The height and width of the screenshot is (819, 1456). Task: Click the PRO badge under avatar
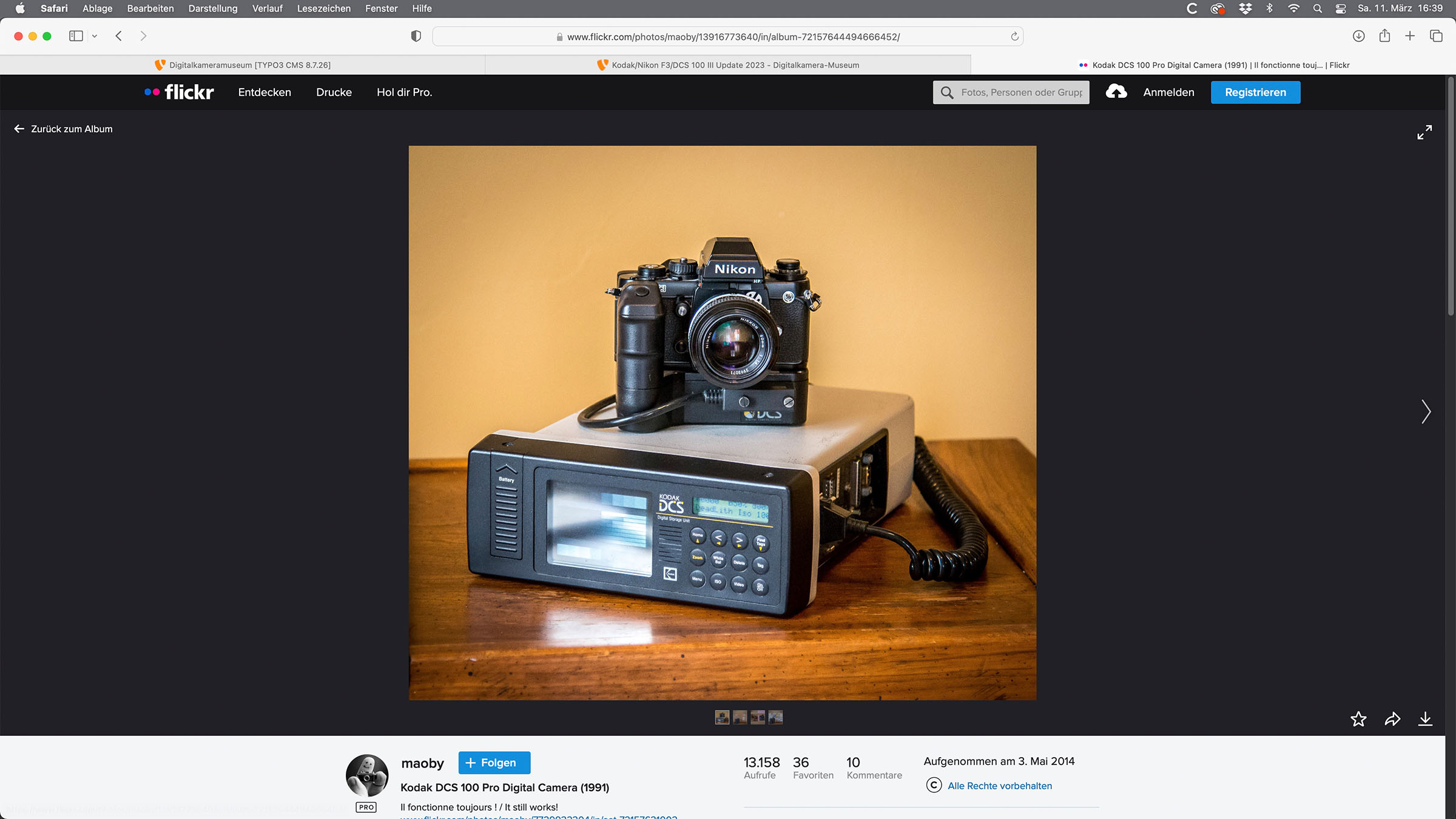pyautogui.click(x=366, y=807)
